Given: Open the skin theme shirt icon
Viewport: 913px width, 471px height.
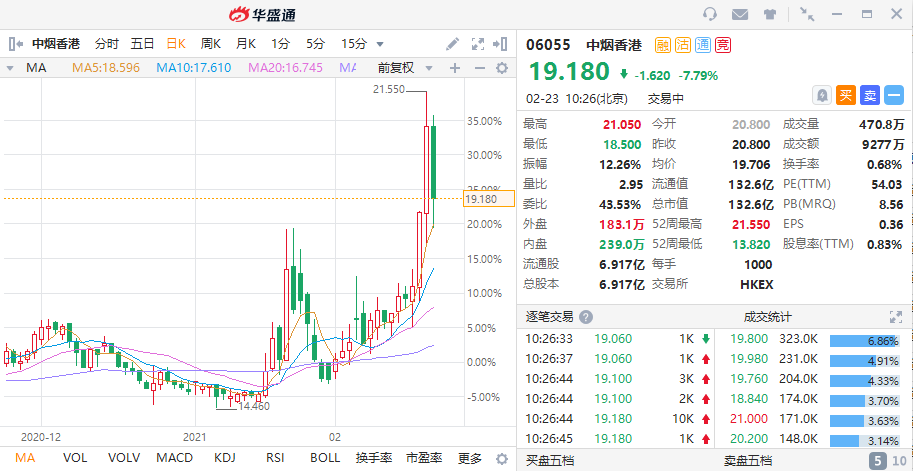Looking at the screenshot, I should 770,14.
